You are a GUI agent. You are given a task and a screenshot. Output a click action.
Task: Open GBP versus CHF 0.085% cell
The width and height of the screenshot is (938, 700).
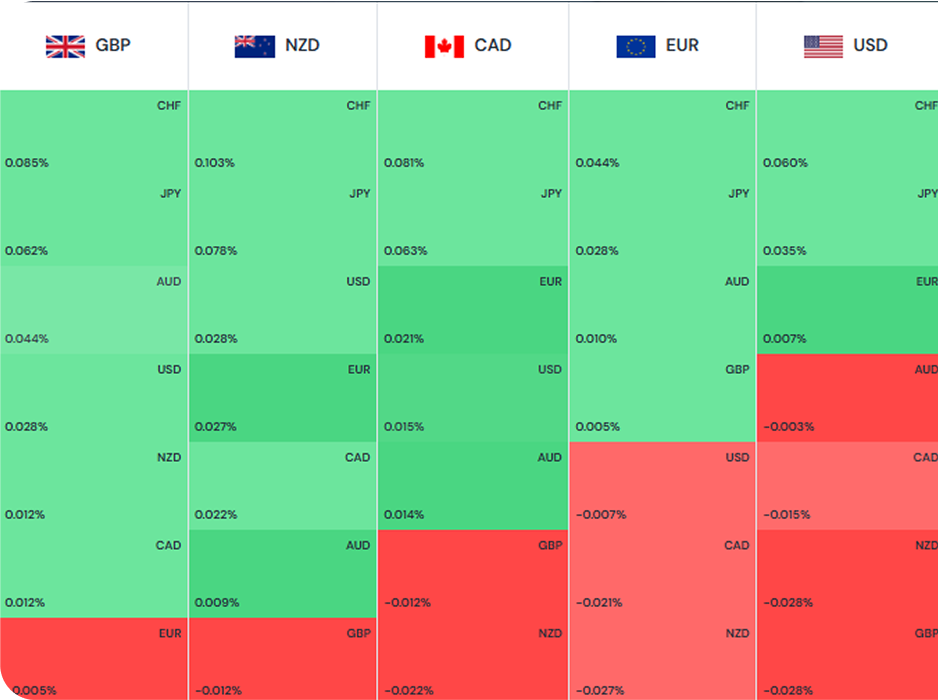(94, 134)
